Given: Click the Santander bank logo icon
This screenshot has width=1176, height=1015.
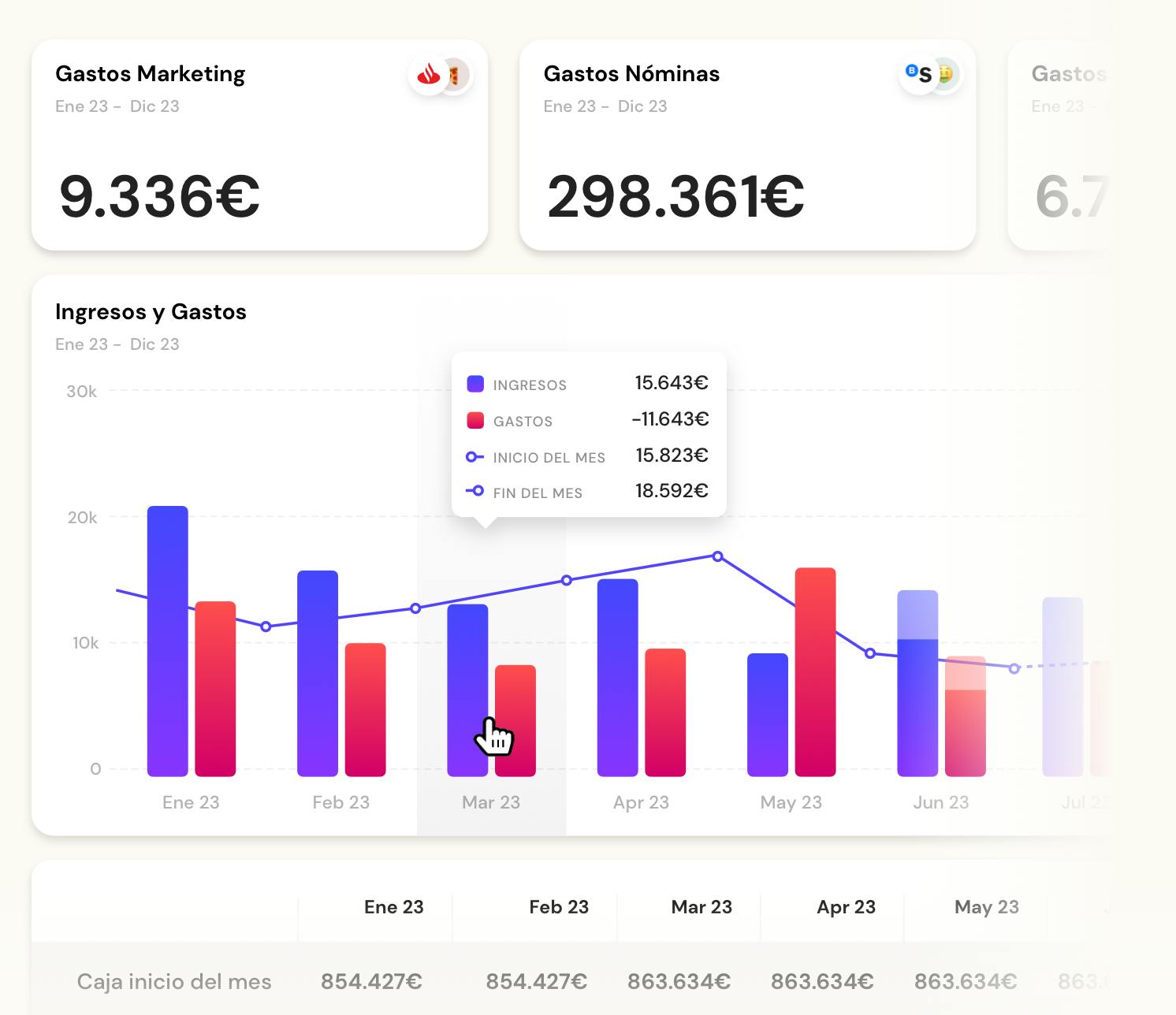Looking at the screenshot, I should pyautogui.click(x=429, y=76).
